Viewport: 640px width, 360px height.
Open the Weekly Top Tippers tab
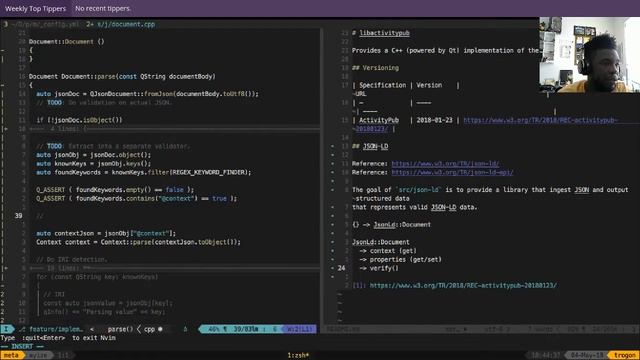[x=35, y=8]
